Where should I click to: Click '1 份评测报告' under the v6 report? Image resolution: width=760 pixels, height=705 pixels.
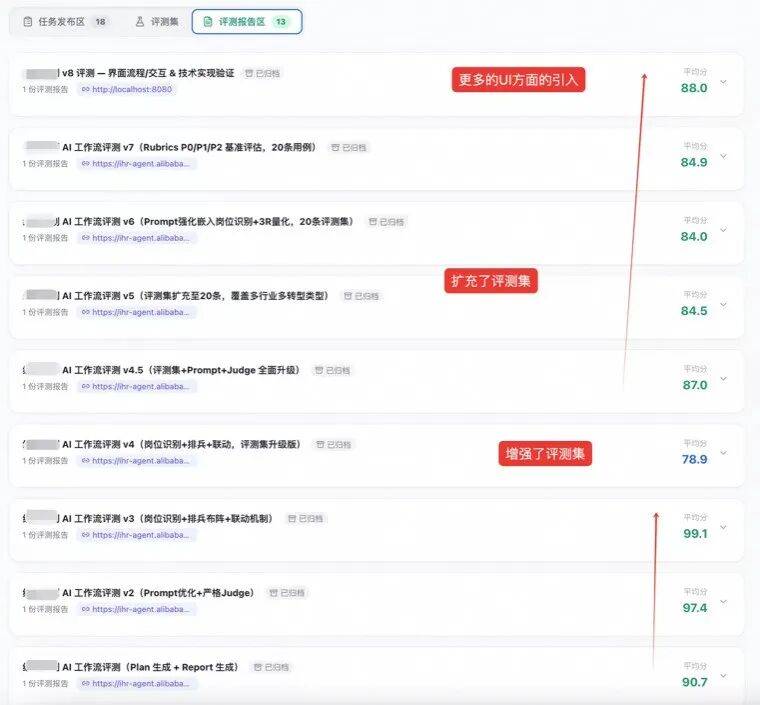(x=45, y=238)
